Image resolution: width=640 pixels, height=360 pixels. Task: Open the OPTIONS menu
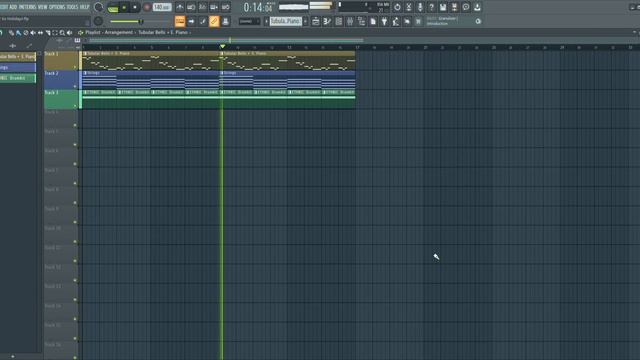point(57,7)
